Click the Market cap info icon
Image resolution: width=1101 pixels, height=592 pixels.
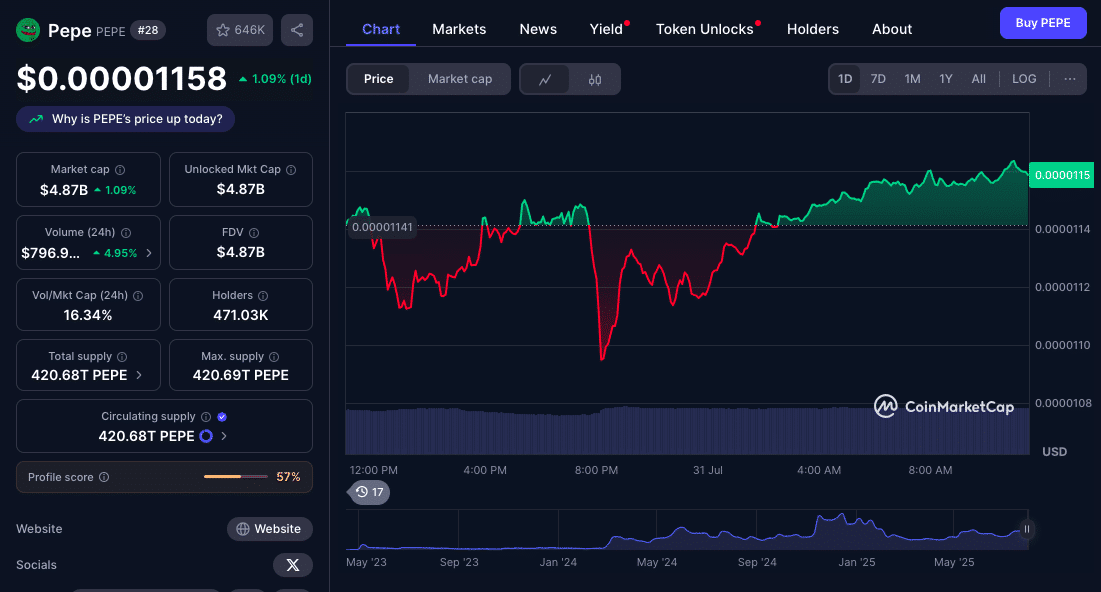120,170
